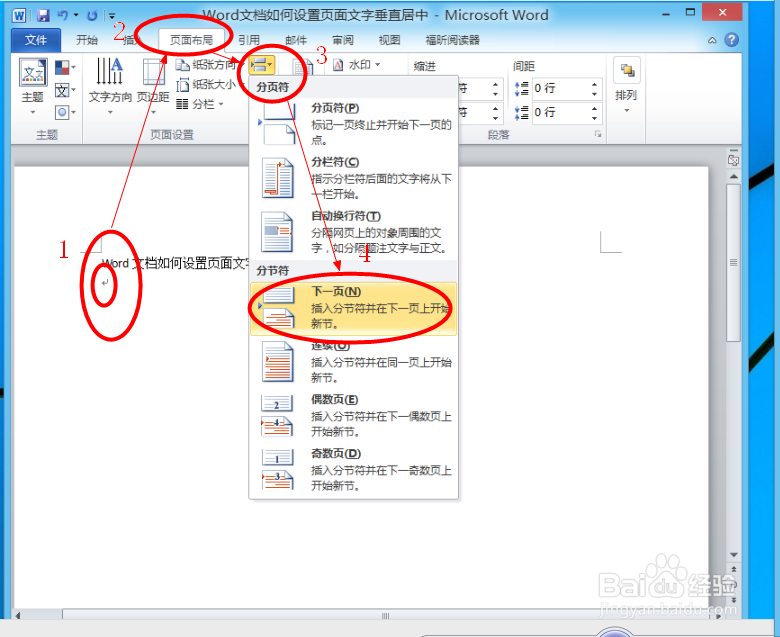The width and height of the screenshot is (780, 637).
Task: Open Word Help question mark icon
Action: pos(731,40)
